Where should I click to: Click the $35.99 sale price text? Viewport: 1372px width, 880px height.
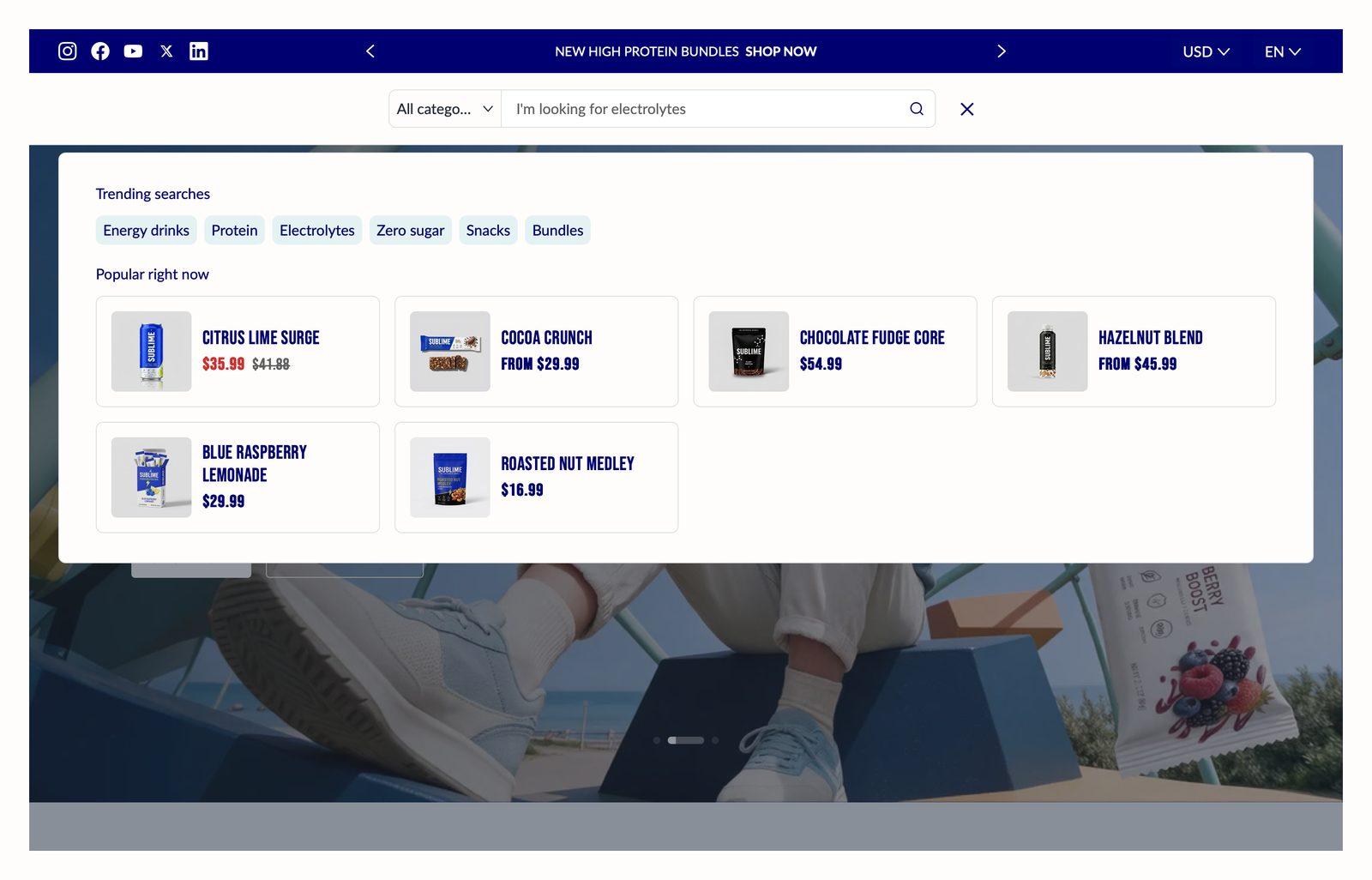[224, 364]
